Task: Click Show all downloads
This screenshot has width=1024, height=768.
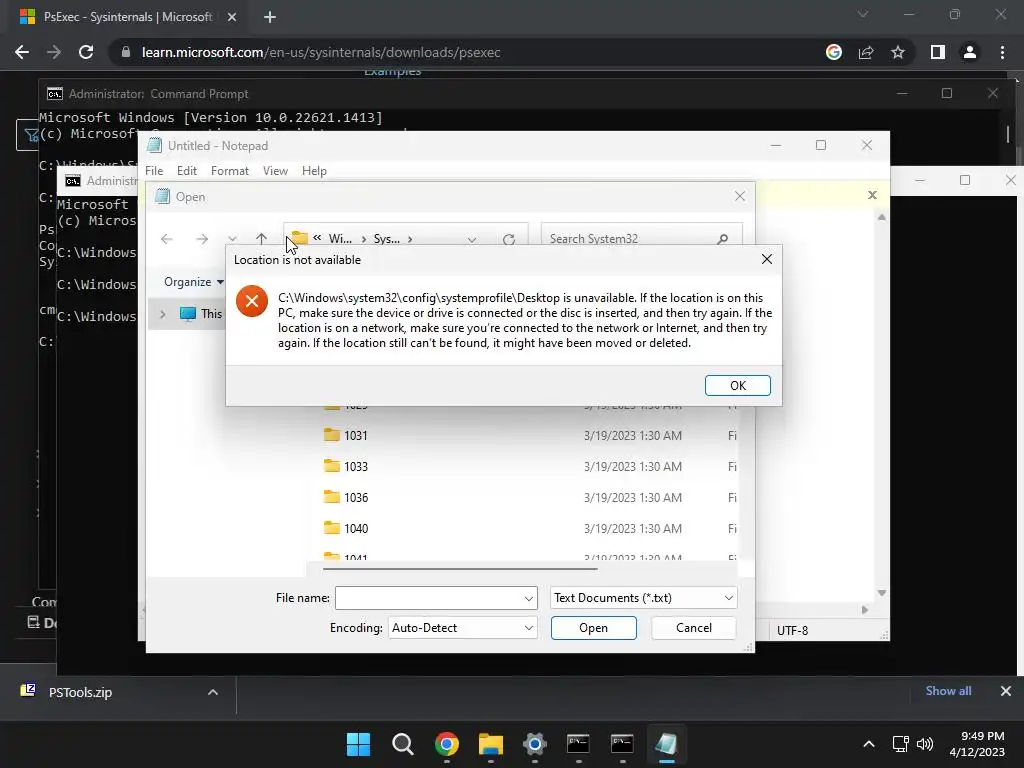Action: 948,691
